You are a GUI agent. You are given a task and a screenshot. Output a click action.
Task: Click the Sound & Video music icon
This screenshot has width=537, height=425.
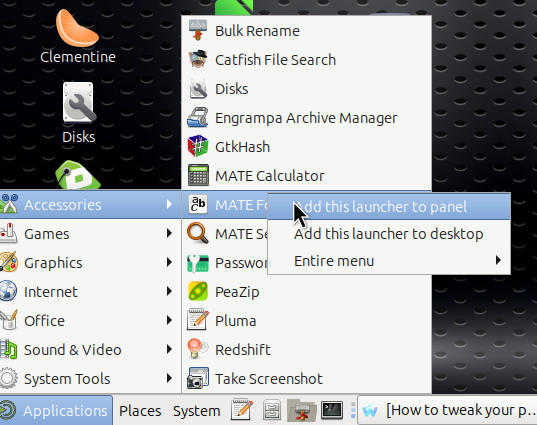[9, 349]
